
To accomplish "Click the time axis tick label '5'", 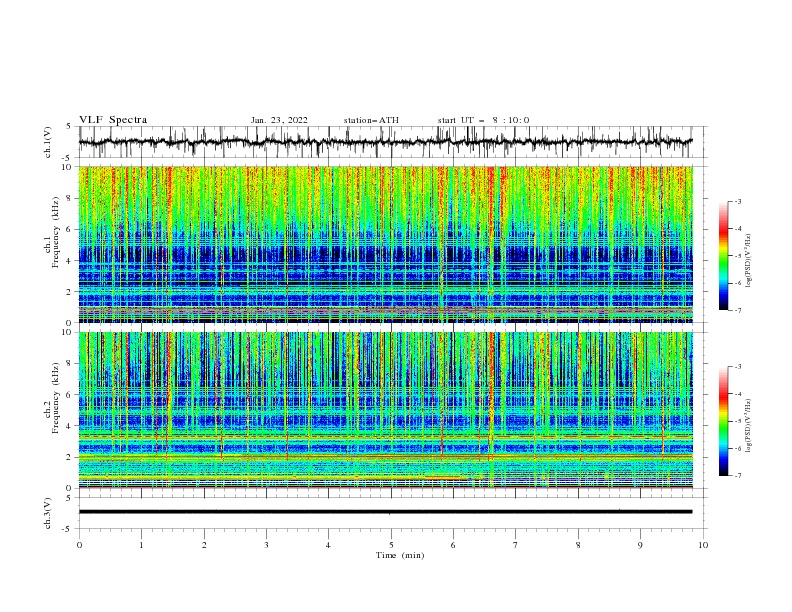I will 391,545.
